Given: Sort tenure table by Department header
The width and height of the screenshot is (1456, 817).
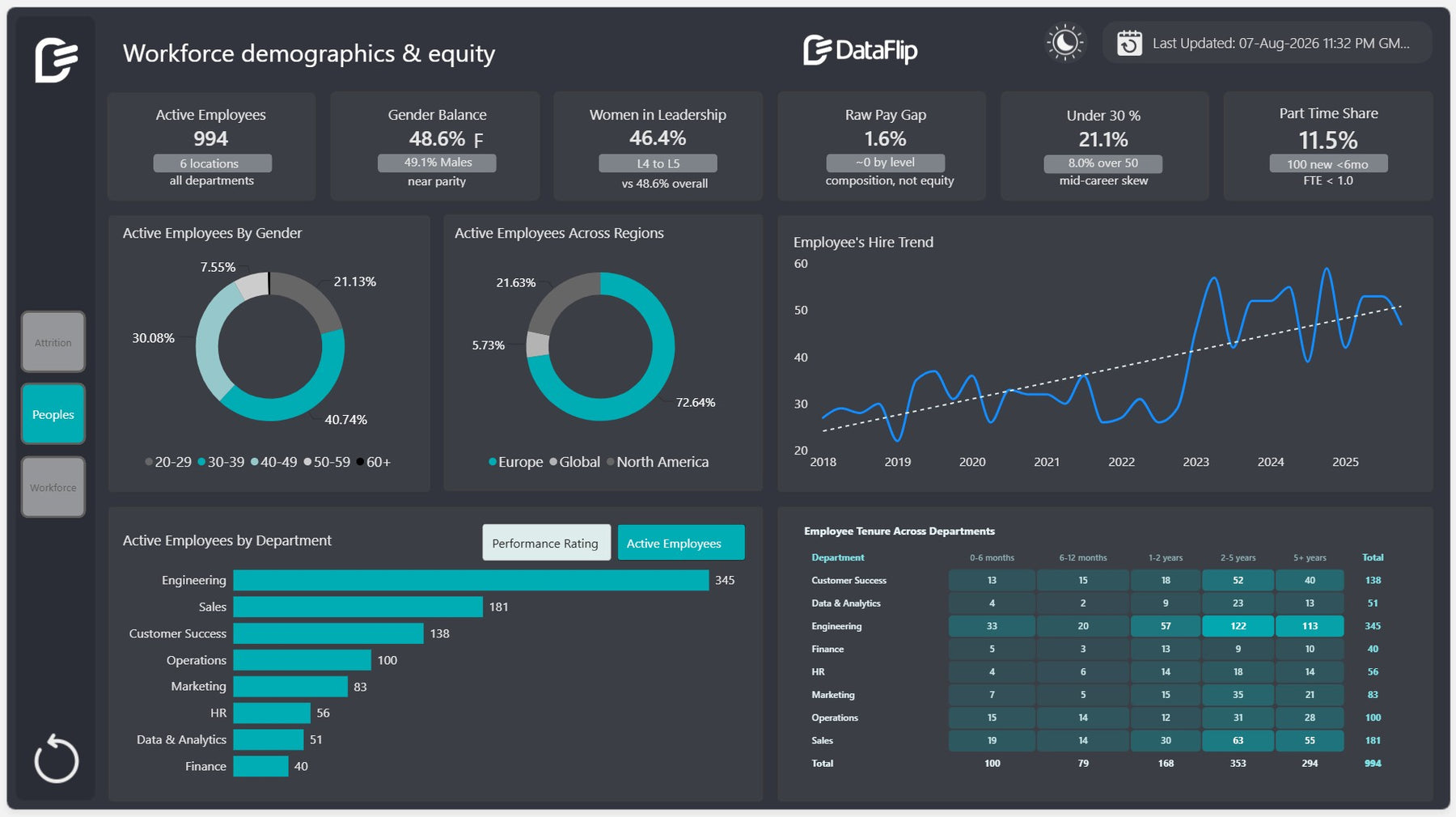Looking at the screenshot, I should pyautogui.click(x=838, y=557).
